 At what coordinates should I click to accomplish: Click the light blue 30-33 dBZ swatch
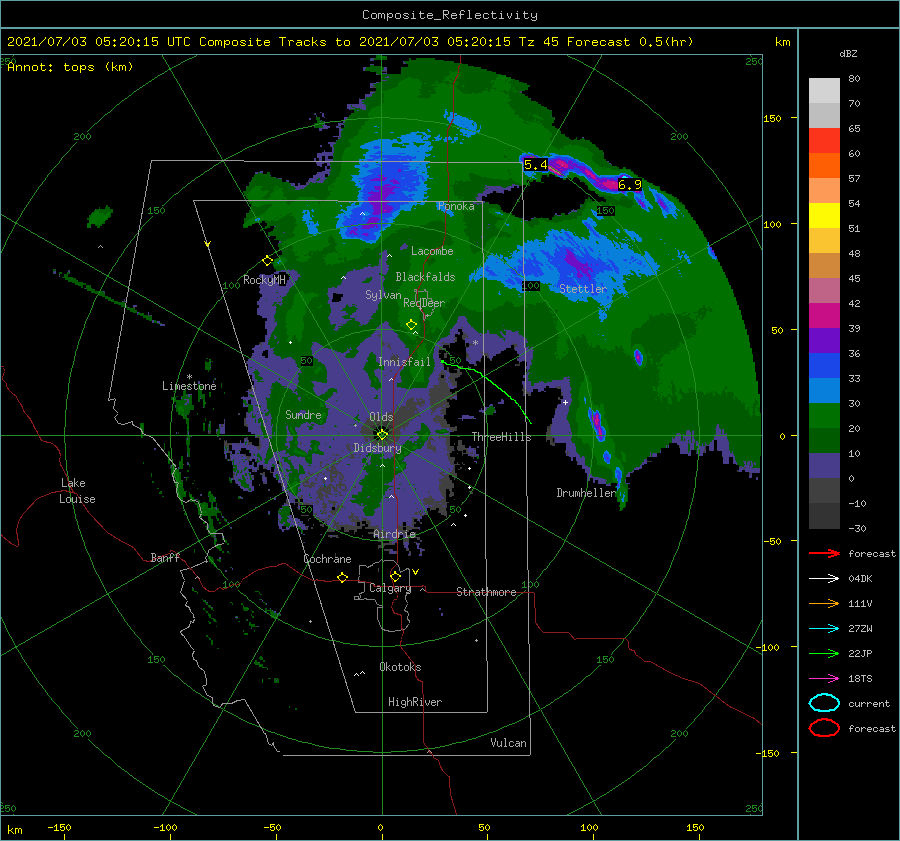(824, 391)
